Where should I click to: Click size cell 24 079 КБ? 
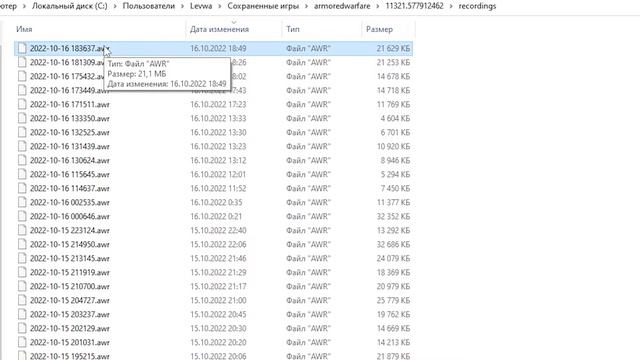(393, 258)
